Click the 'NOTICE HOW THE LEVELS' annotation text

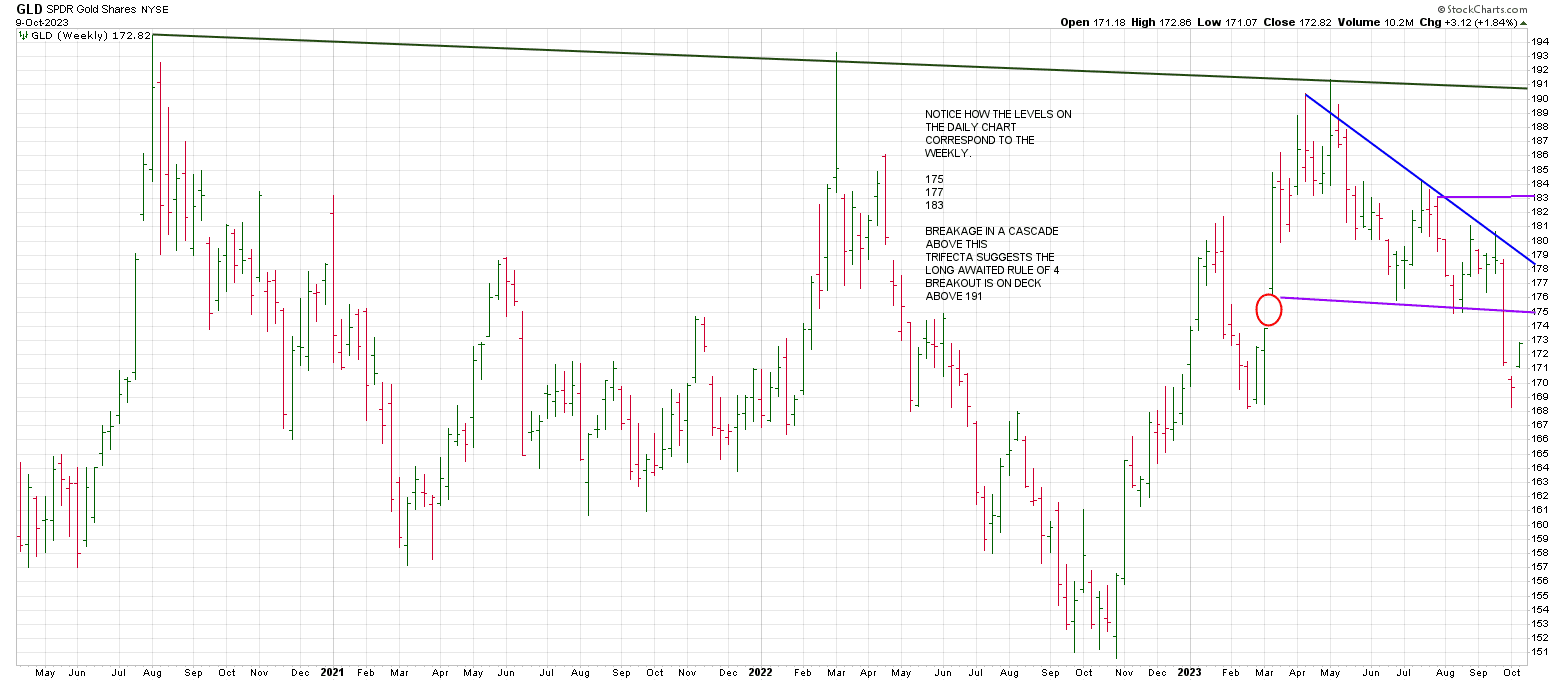(997, 114)
